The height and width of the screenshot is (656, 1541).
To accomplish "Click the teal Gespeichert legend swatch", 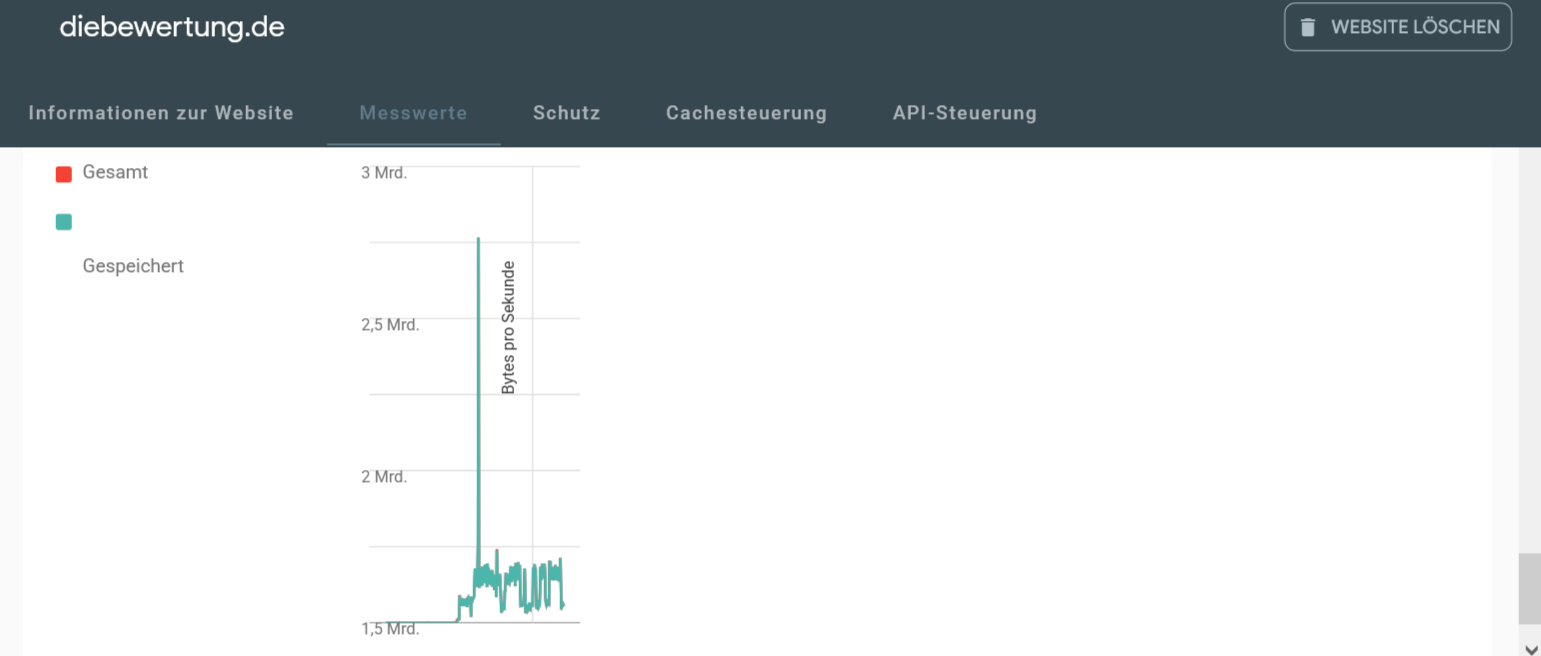I will [x=64, y=222].
